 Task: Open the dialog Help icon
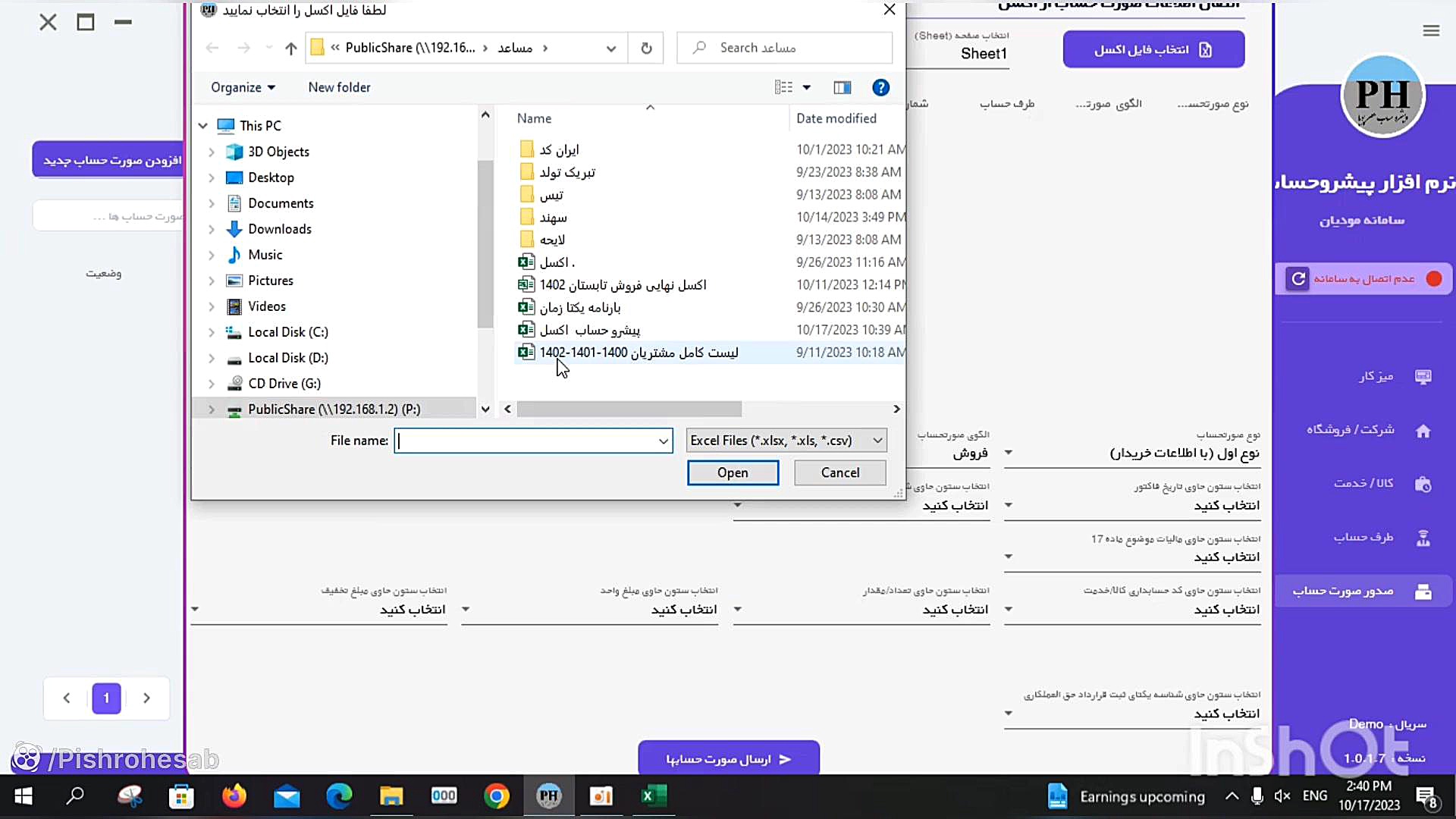[880, 87]
